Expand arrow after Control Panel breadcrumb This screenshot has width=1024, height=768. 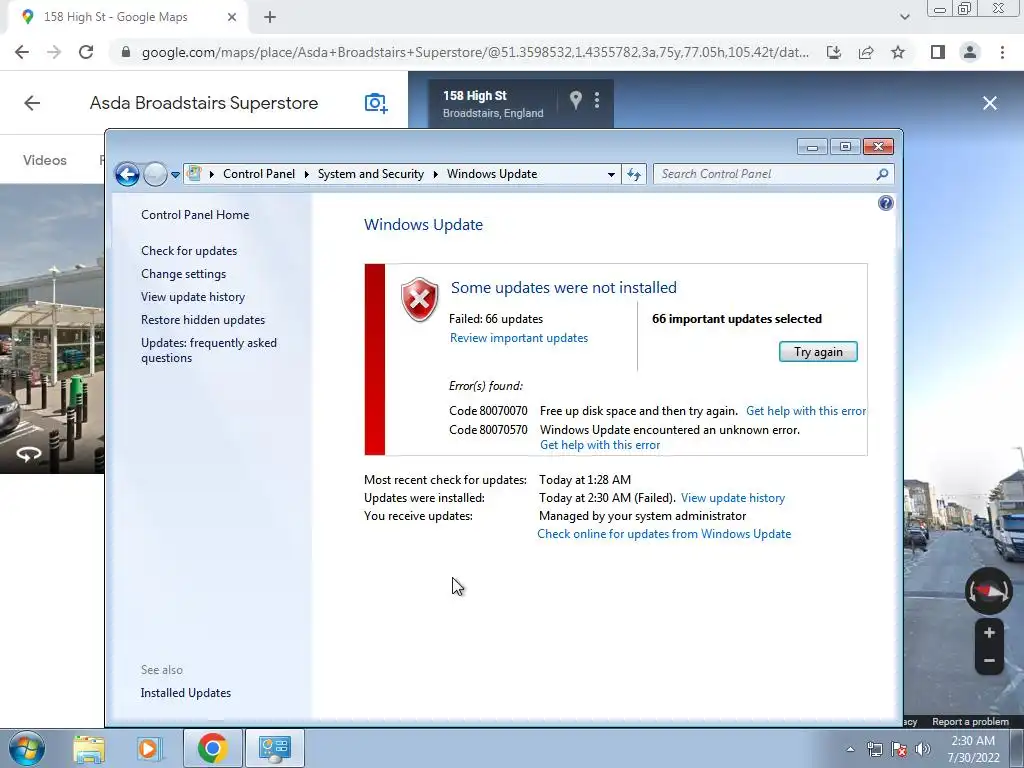pos(306,174)
